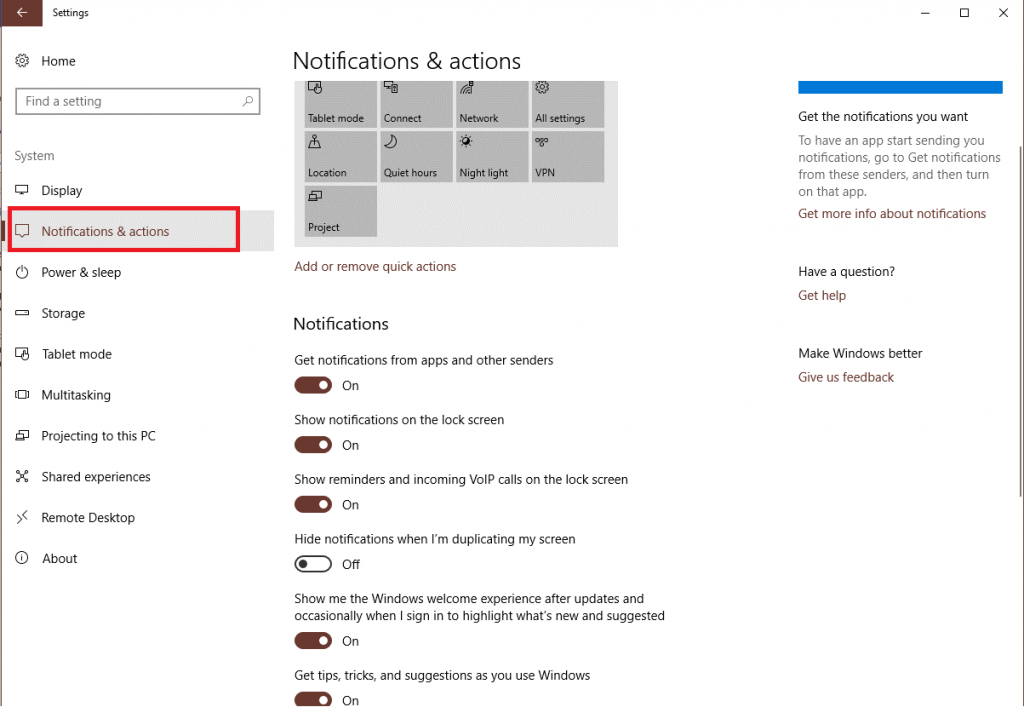The width and height of the screenshot is (1024, 707).
Task: Click the blue banner above Get the notifications
Action: pos(900,87)
